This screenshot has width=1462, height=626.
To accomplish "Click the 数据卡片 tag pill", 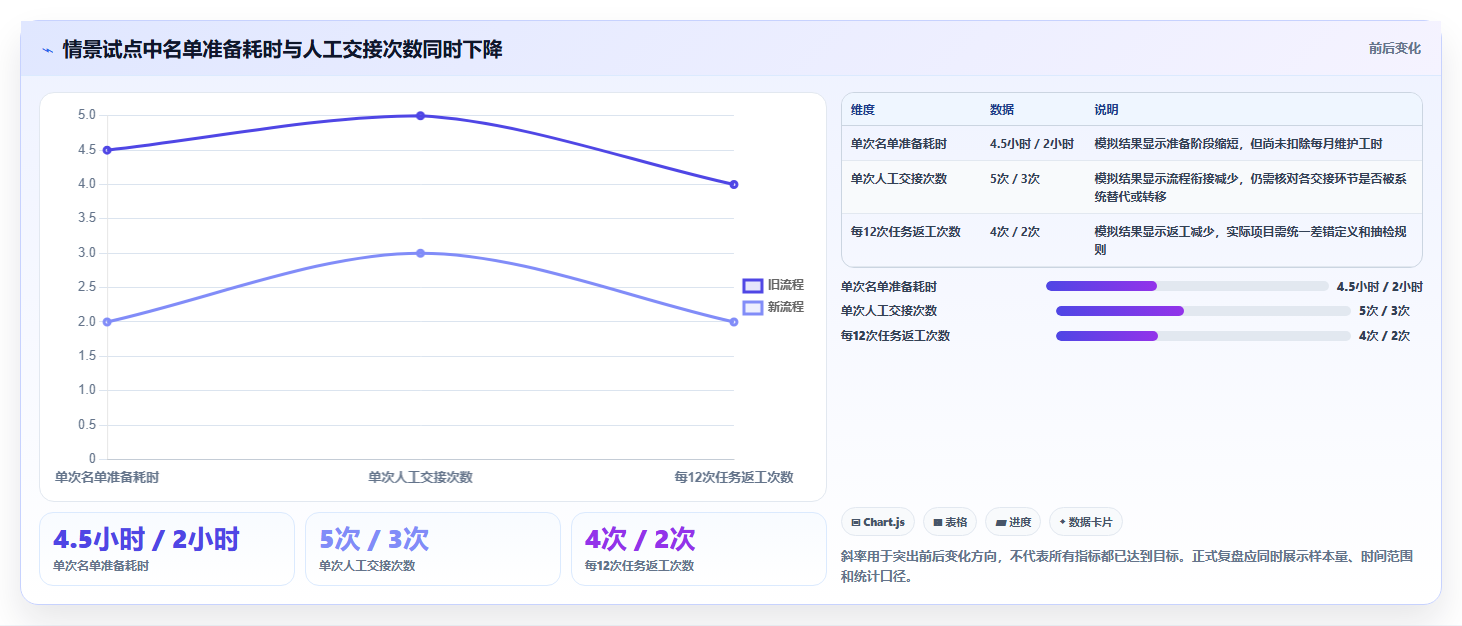I will pos(1086,522).
